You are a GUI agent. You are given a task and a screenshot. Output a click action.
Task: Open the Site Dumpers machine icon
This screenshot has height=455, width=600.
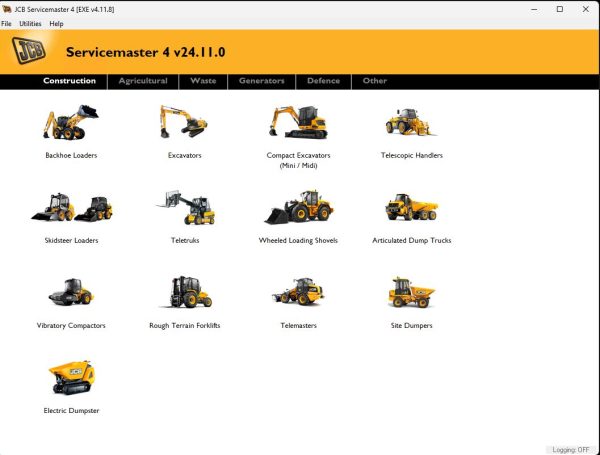pos(411,292)
